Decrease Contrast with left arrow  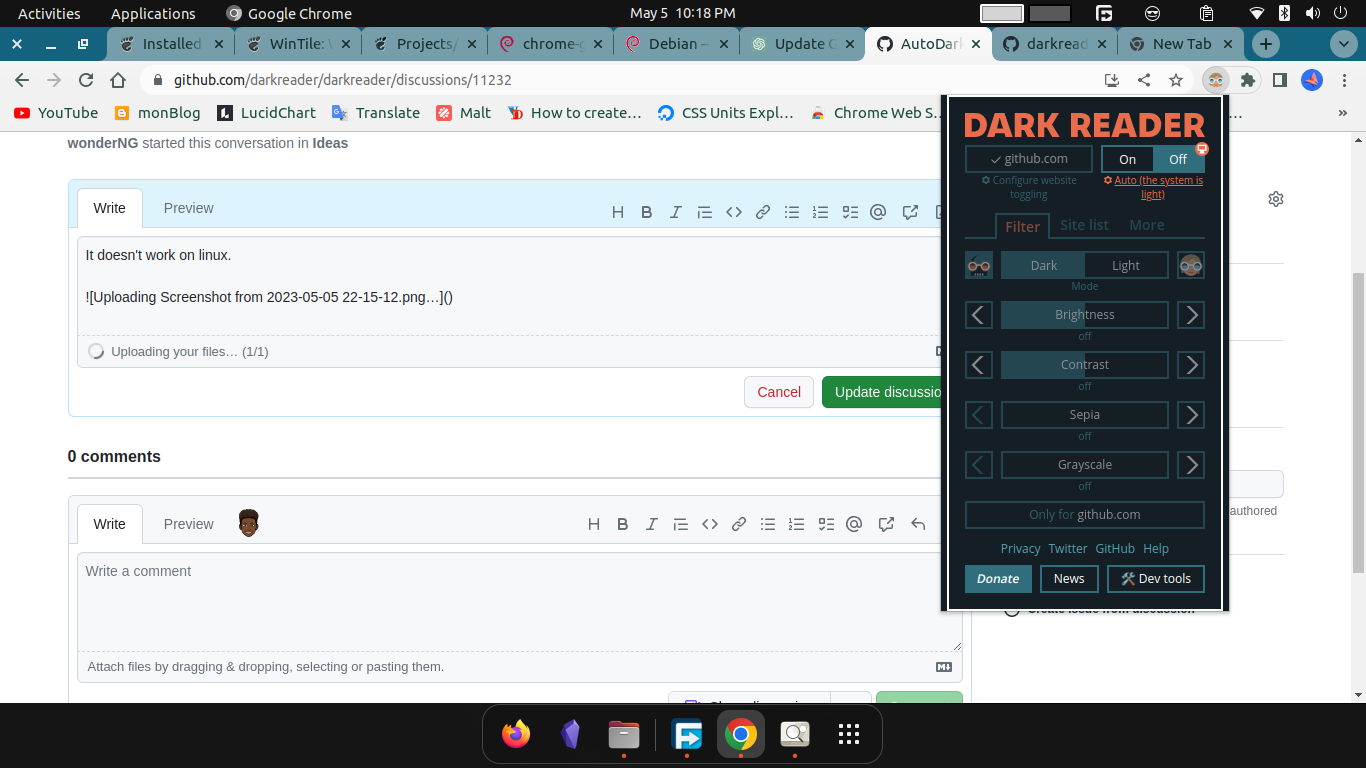pyautogui.click(x=979, y=365)
